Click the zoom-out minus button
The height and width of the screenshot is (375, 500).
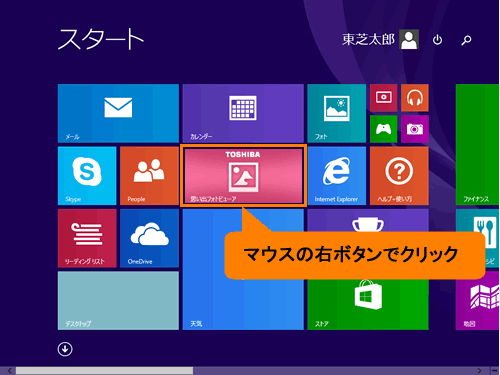495,371
